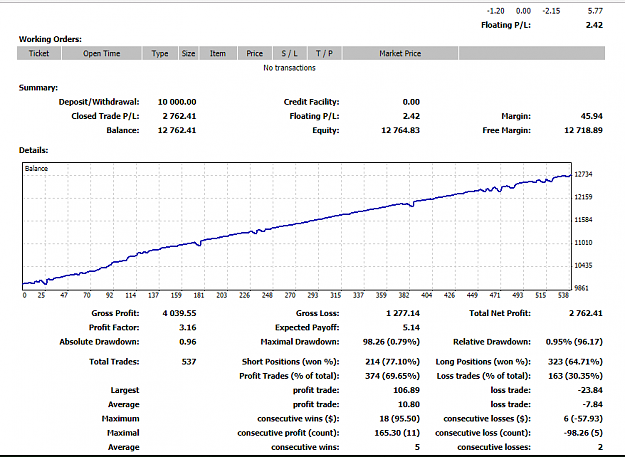Click the Market Price column header

(400, 53)
